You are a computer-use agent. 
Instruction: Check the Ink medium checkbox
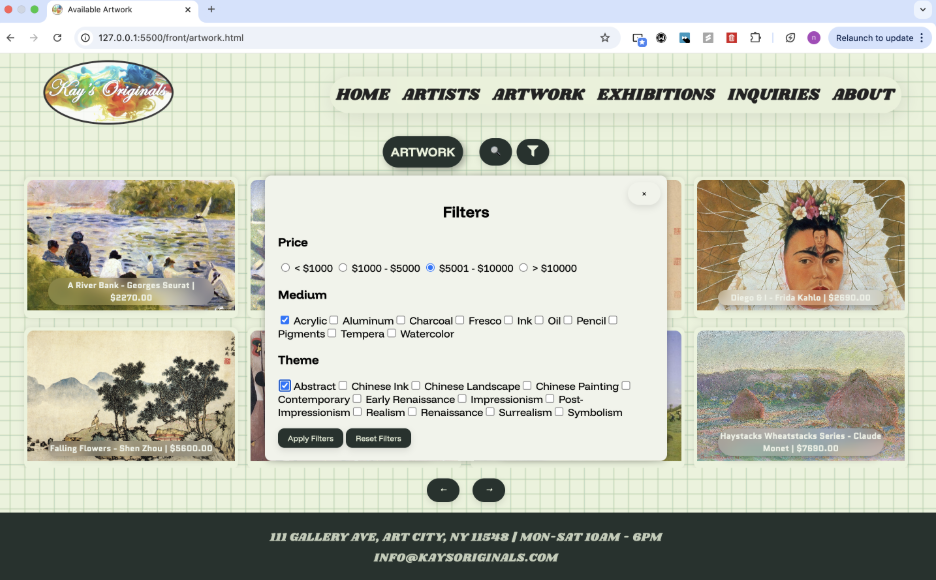click(x=508, y=320)
